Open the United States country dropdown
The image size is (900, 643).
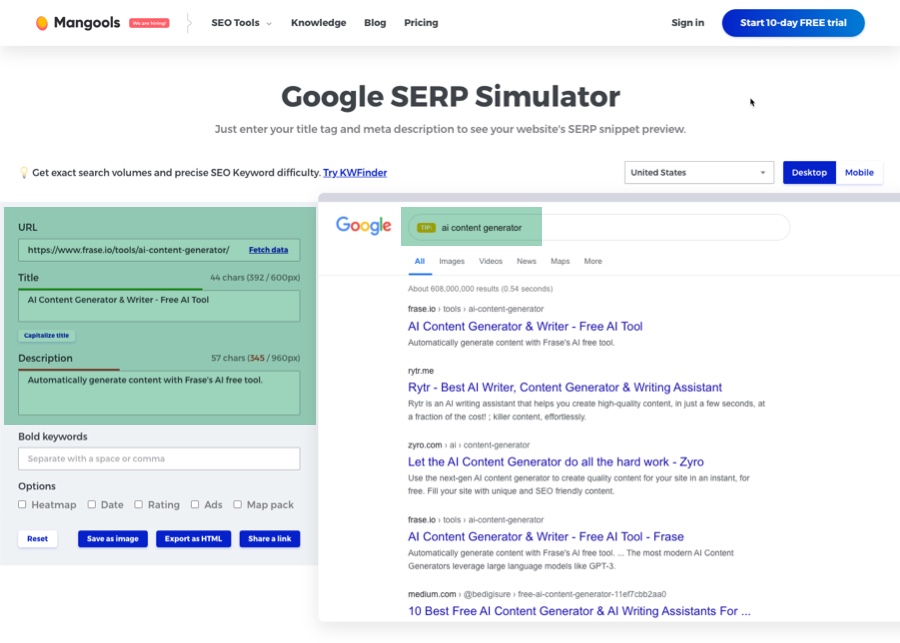699,172
